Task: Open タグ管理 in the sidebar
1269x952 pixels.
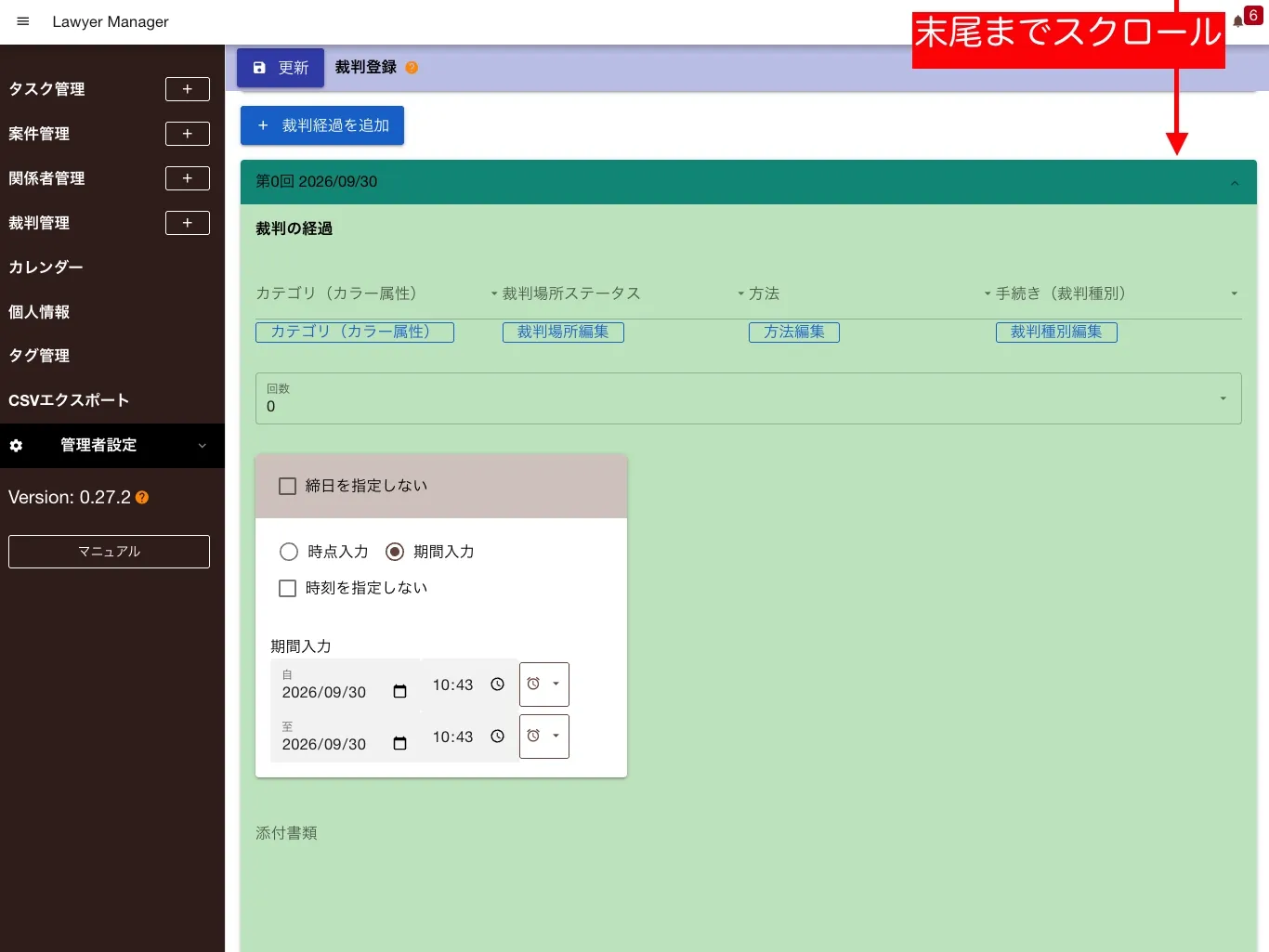Action: click(x=39, y=356)
